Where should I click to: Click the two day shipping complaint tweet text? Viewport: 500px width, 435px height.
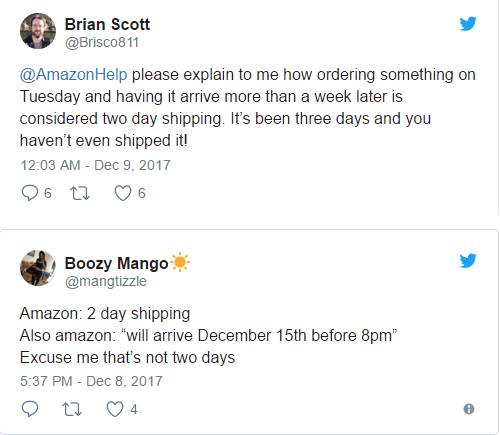click(247, 107)
